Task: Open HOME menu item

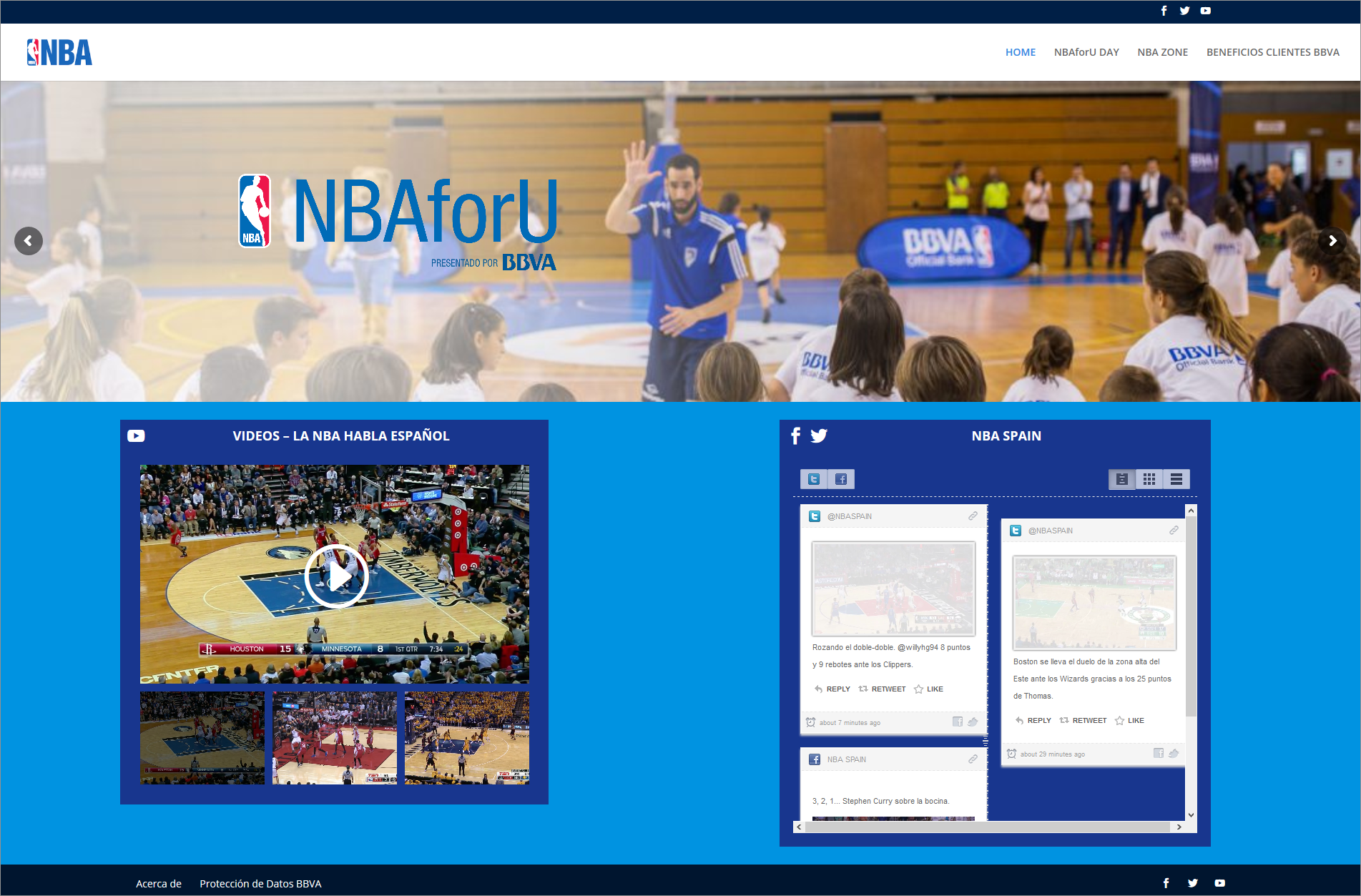Action: pos(1021,52)
